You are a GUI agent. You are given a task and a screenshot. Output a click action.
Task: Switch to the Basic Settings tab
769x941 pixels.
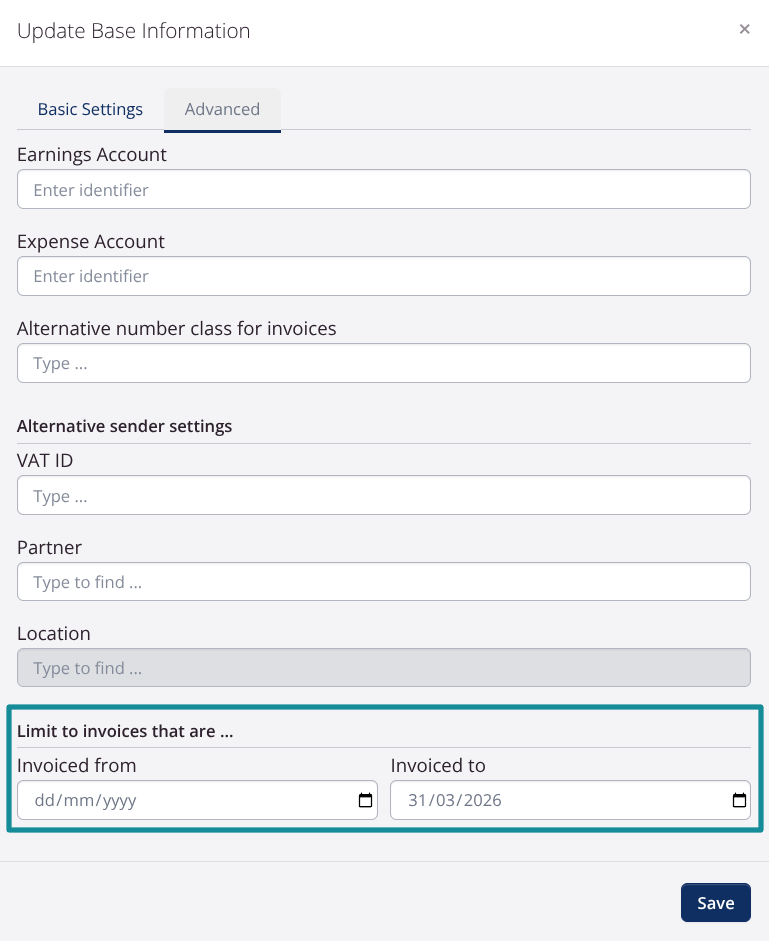pyautogui.click(x=90, y=109)
